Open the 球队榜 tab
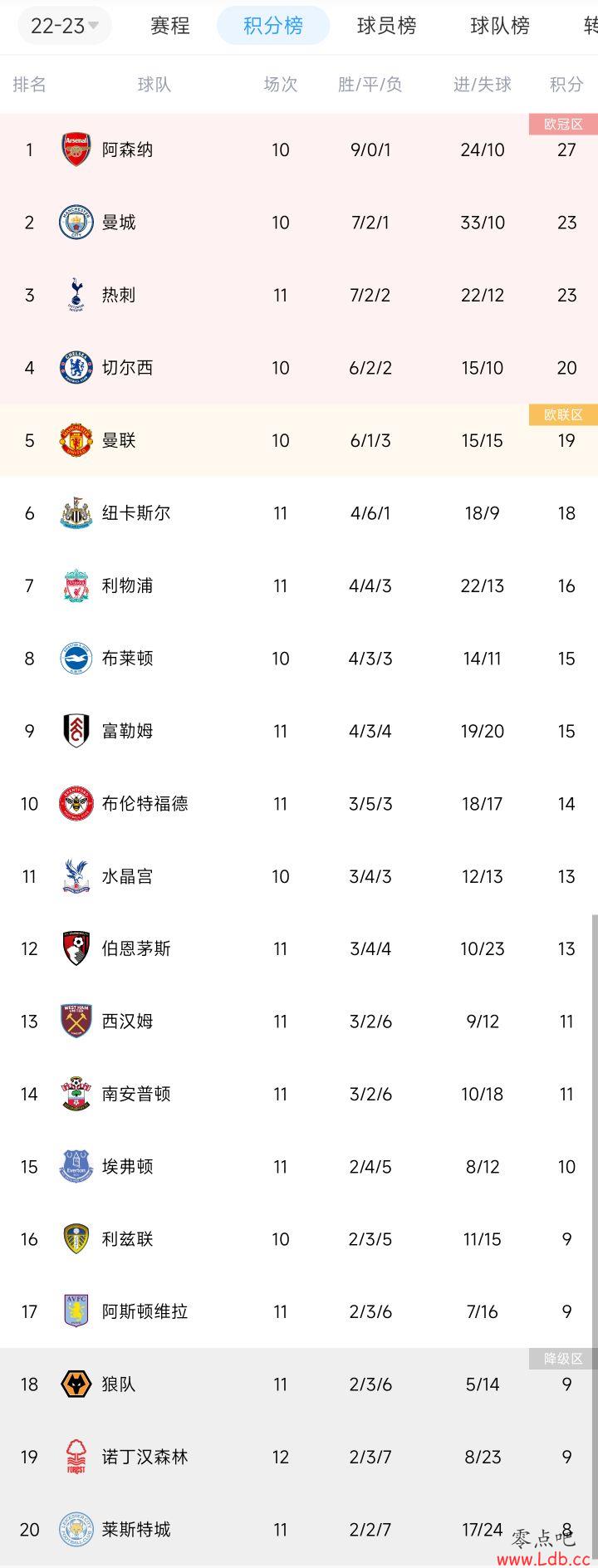The image size is (598, 1568). pyautogui.click(x=499, y=26)
